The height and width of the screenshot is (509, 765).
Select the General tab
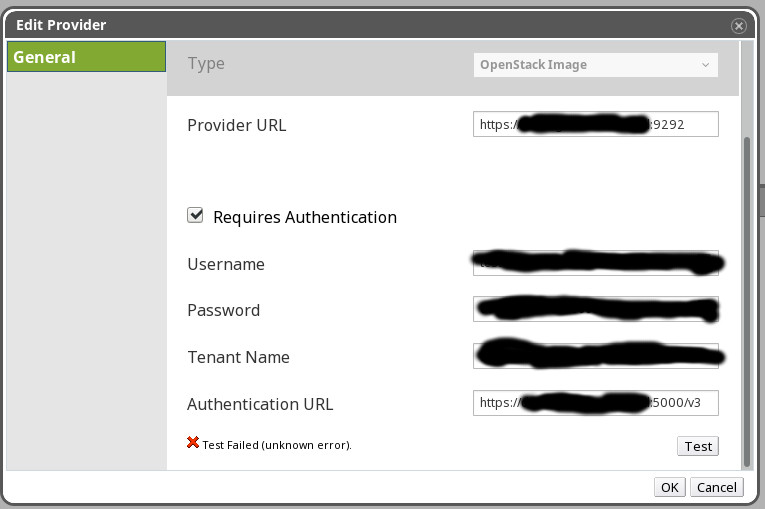point(86,57)
